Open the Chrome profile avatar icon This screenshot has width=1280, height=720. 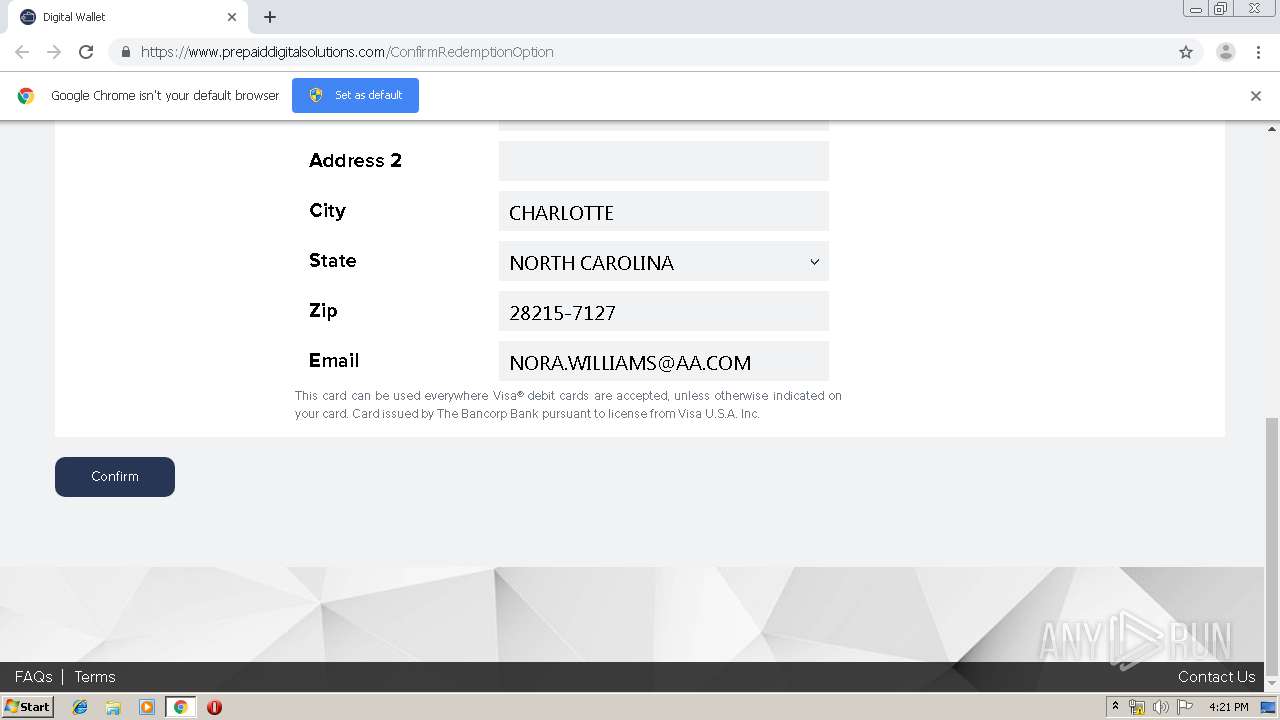pyautogui.click(x=1226, y=52)
